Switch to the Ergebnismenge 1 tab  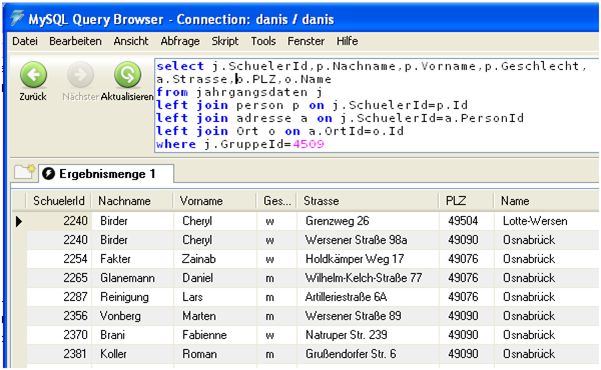106,174
